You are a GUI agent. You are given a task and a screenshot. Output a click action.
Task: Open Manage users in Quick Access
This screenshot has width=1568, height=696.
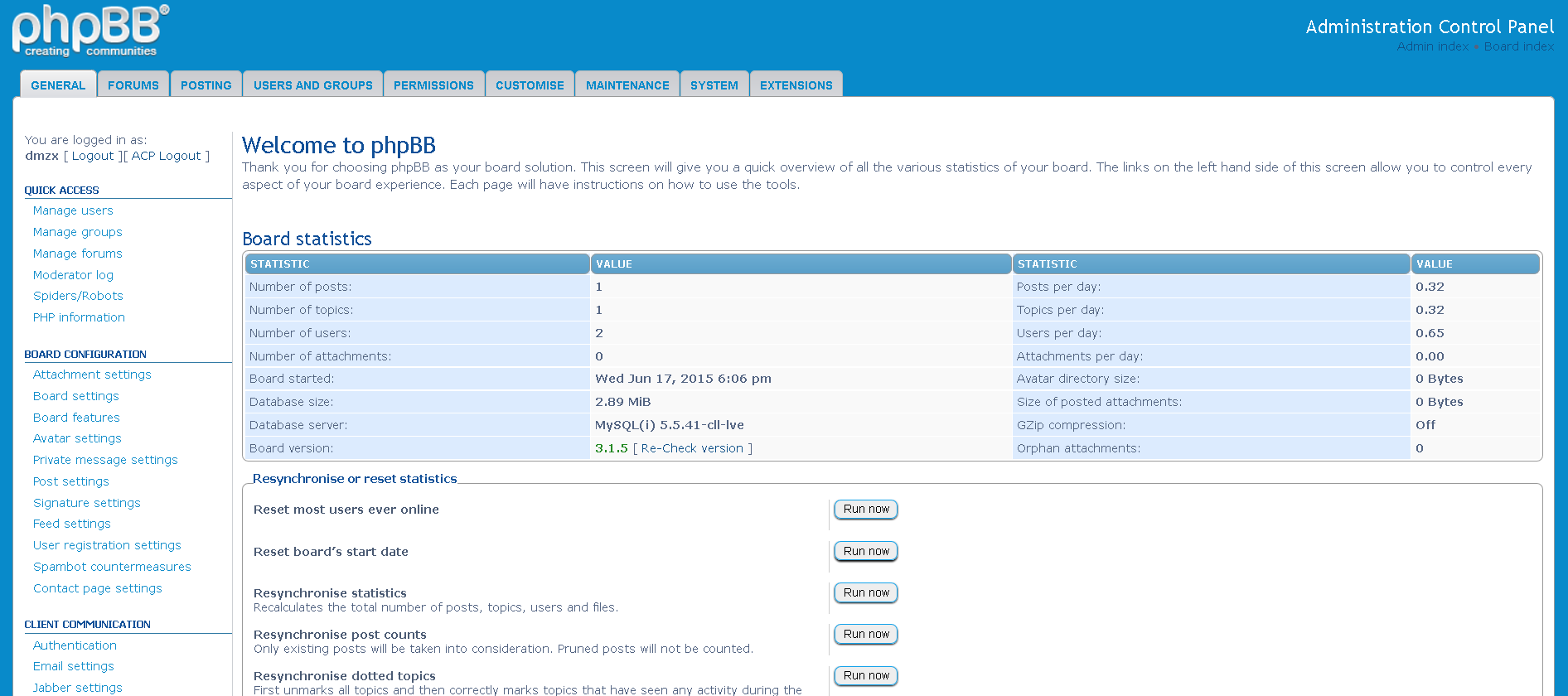point(73,210)
